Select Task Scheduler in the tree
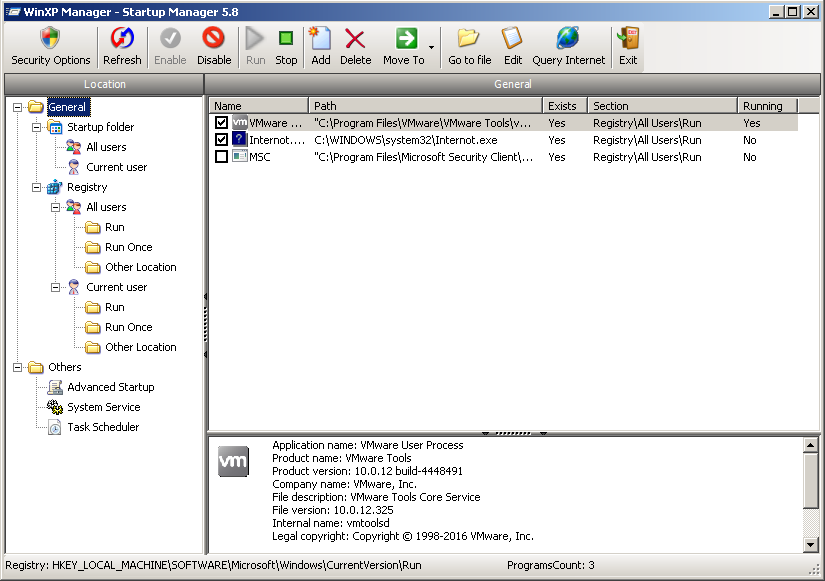This screenshot has width=825, height=581. 102,427
